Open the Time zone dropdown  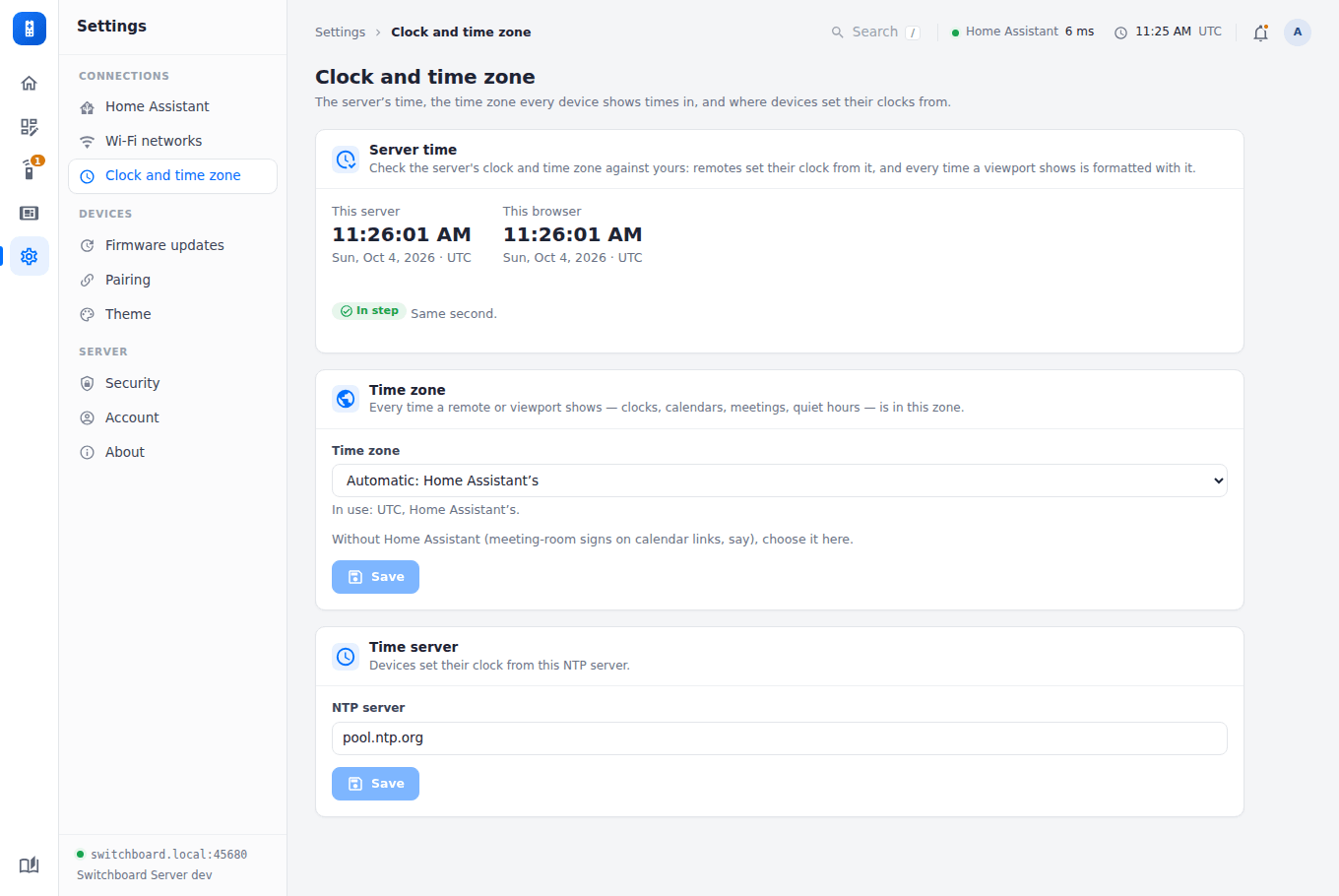point(780,480)
